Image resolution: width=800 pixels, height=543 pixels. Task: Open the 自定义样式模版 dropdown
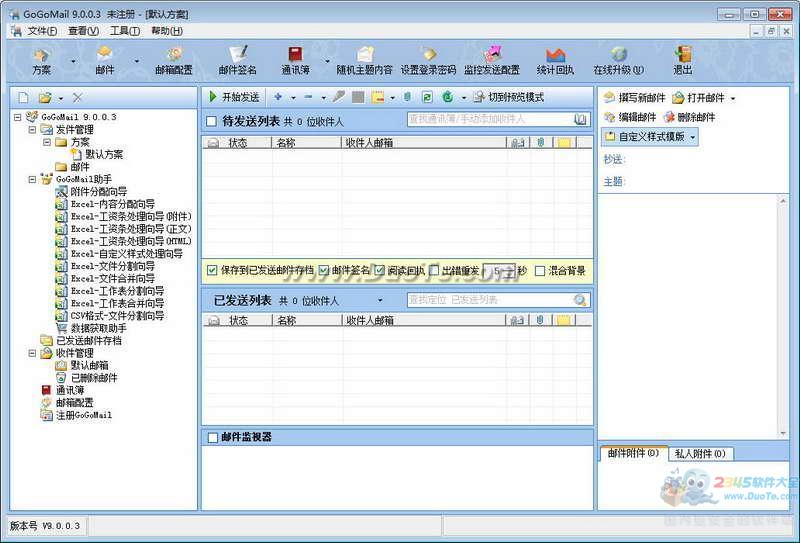650,137
